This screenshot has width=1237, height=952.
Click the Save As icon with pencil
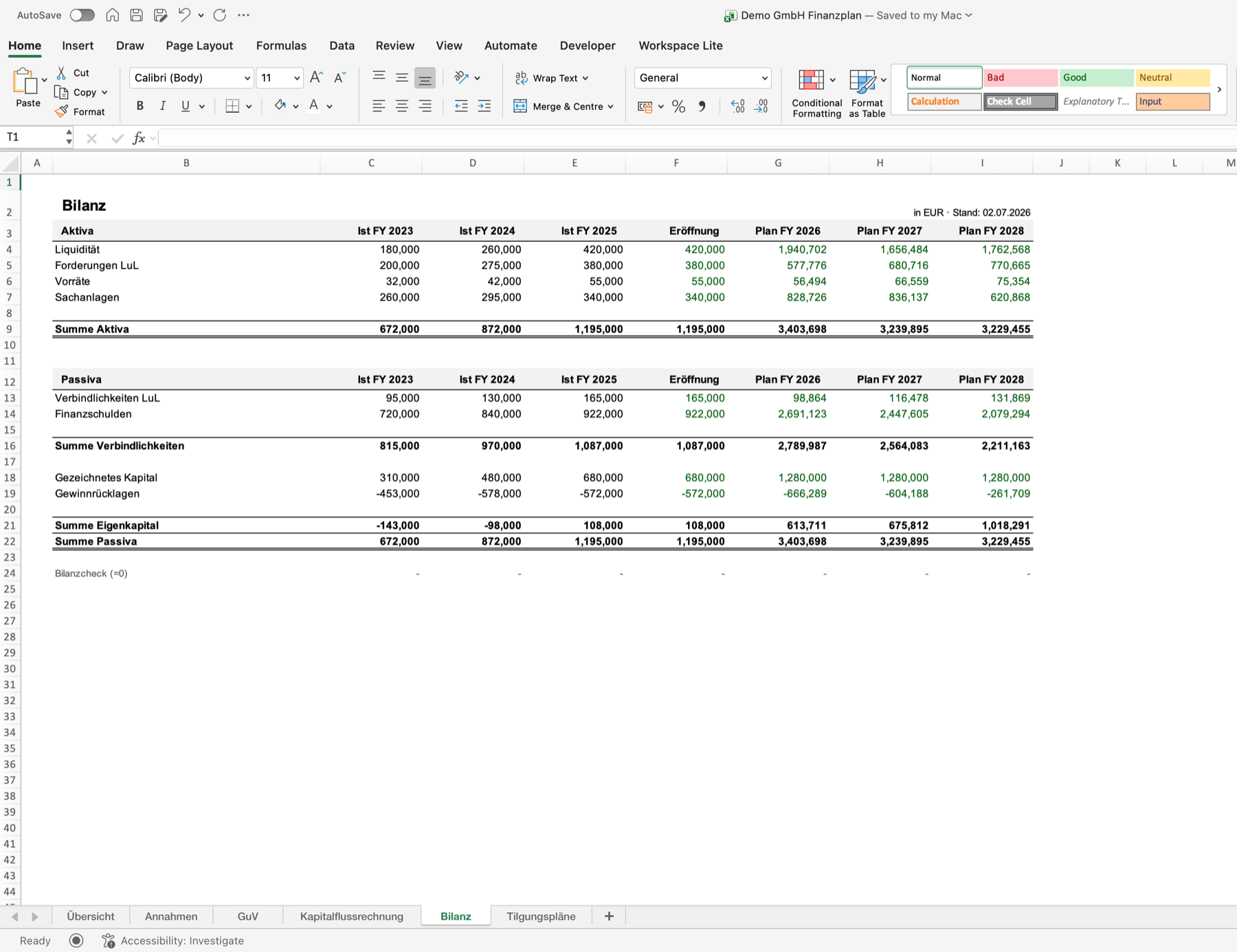click(x=160, y=15)
